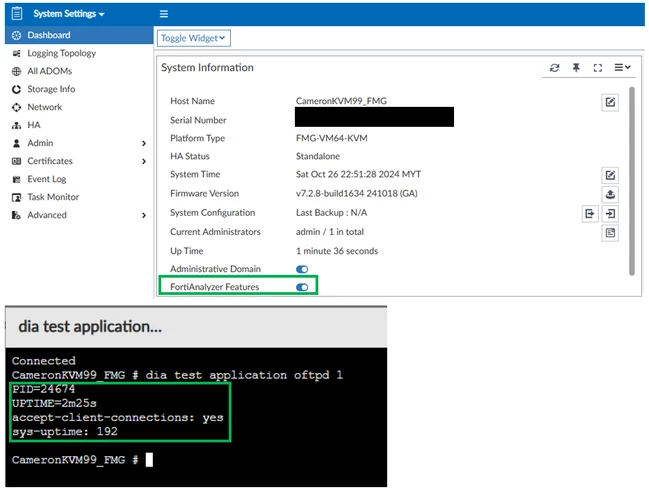Click the Dashboard icon in sidebar

tap(16, 36)
